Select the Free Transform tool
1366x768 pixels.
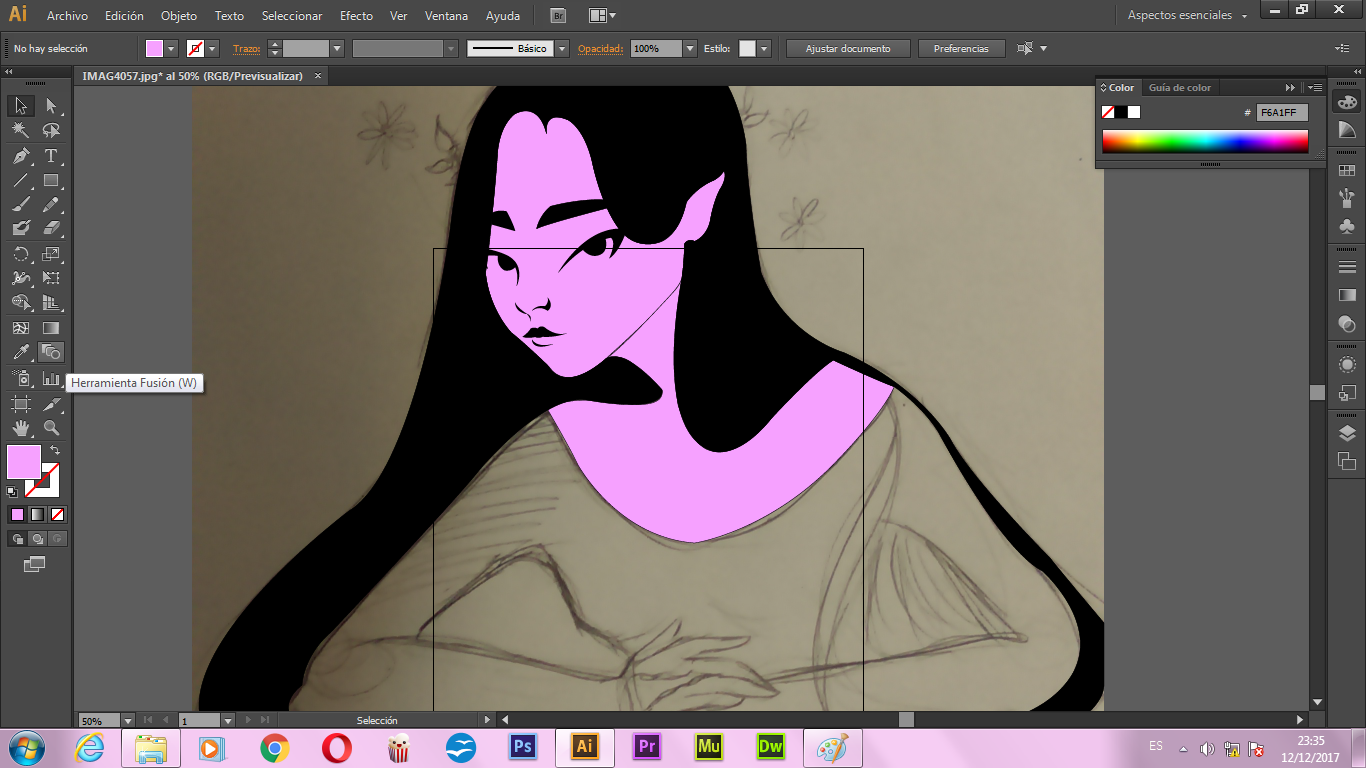[x=51, y=278]
